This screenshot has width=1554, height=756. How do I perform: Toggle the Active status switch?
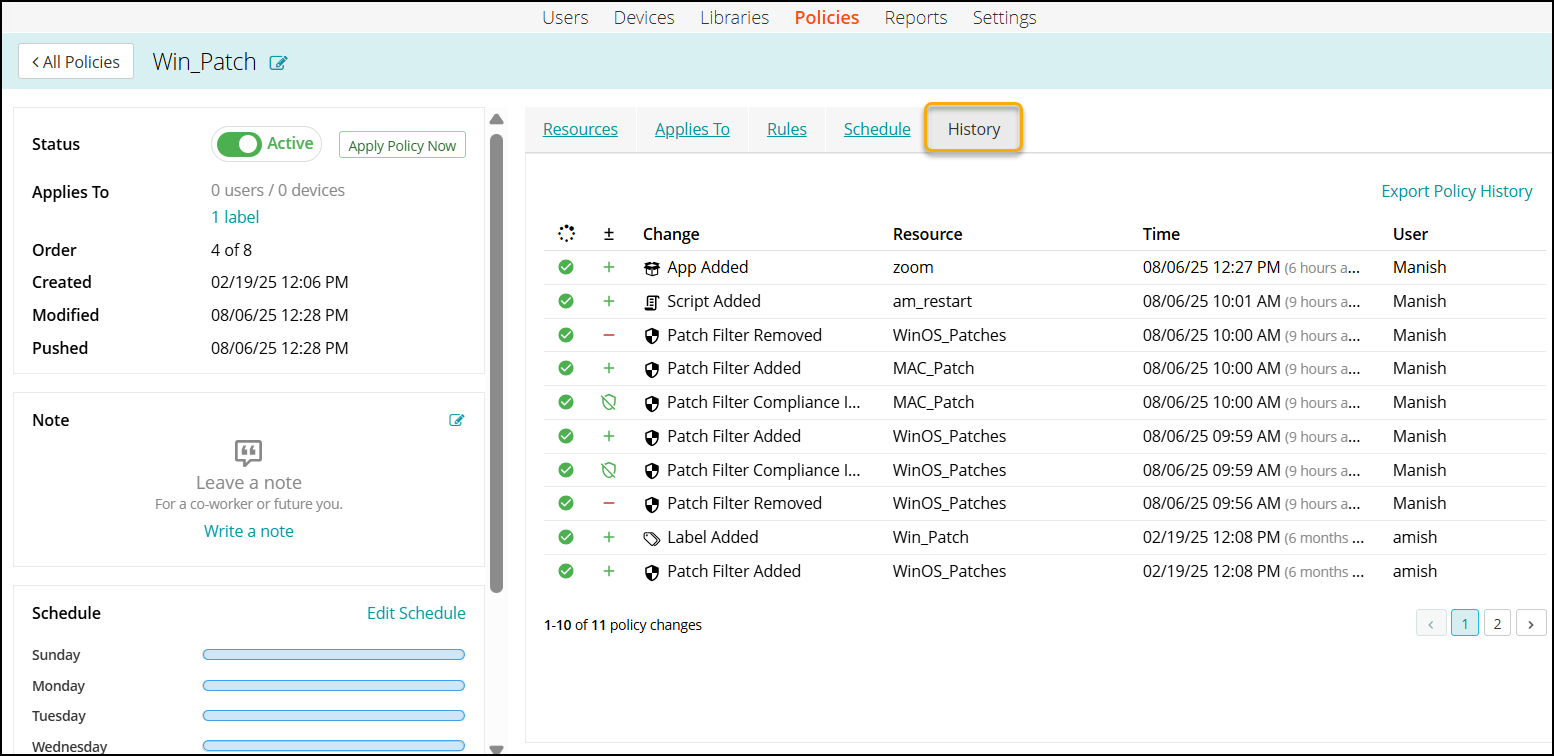[x=240, y=145]
